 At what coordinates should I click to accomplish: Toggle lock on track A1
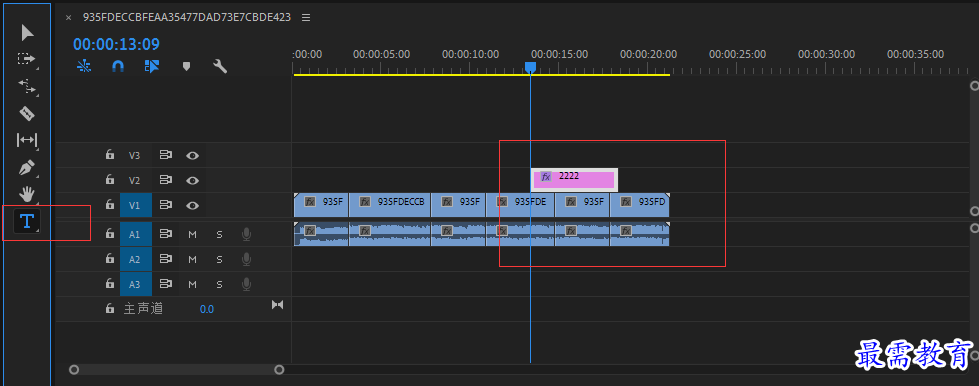pyautogui.click(x=110, y=234)
